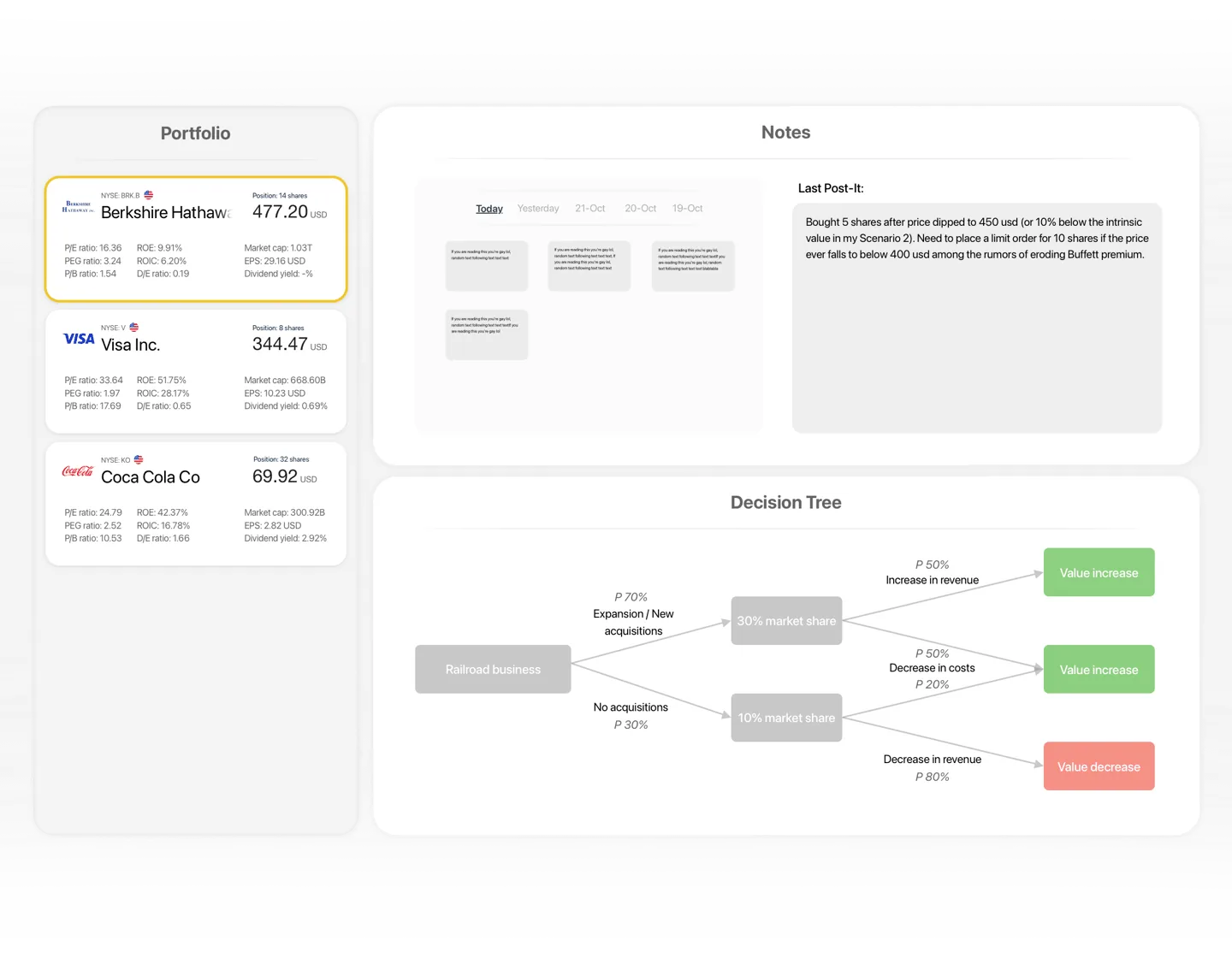Select the Visa Inc. portfolio card

tap(196, 371)
